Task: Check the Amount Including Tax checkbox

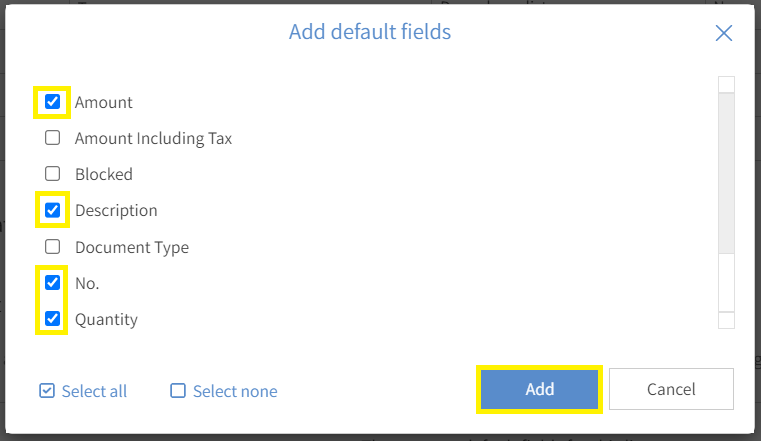Action: tap(52, 138)
